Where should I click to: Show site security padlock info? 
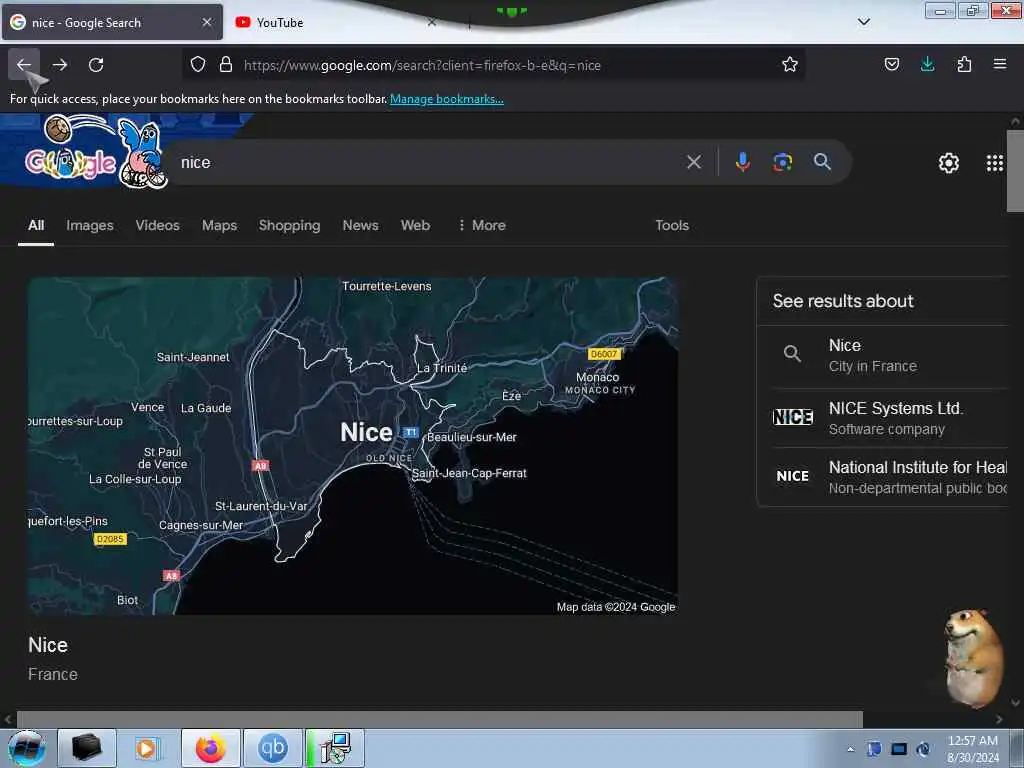226,64
